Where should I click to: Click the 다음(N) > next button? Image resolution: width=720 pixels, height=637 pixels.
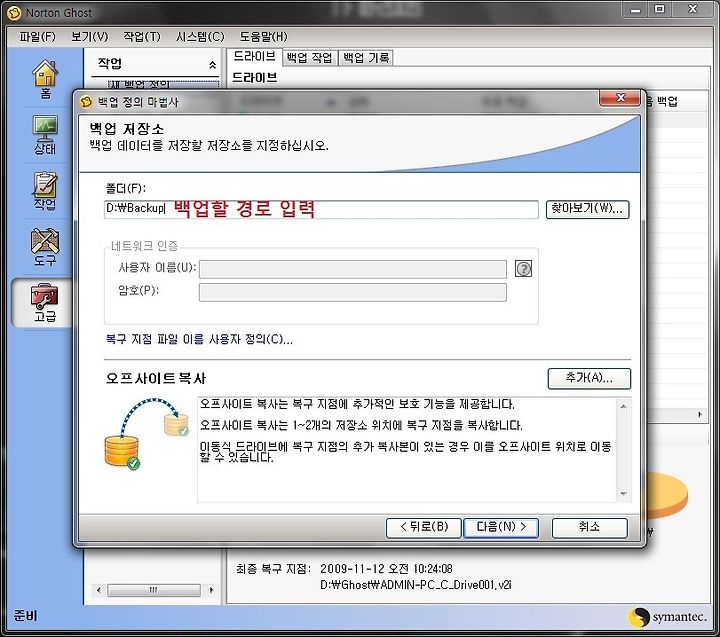coord(501,527)
